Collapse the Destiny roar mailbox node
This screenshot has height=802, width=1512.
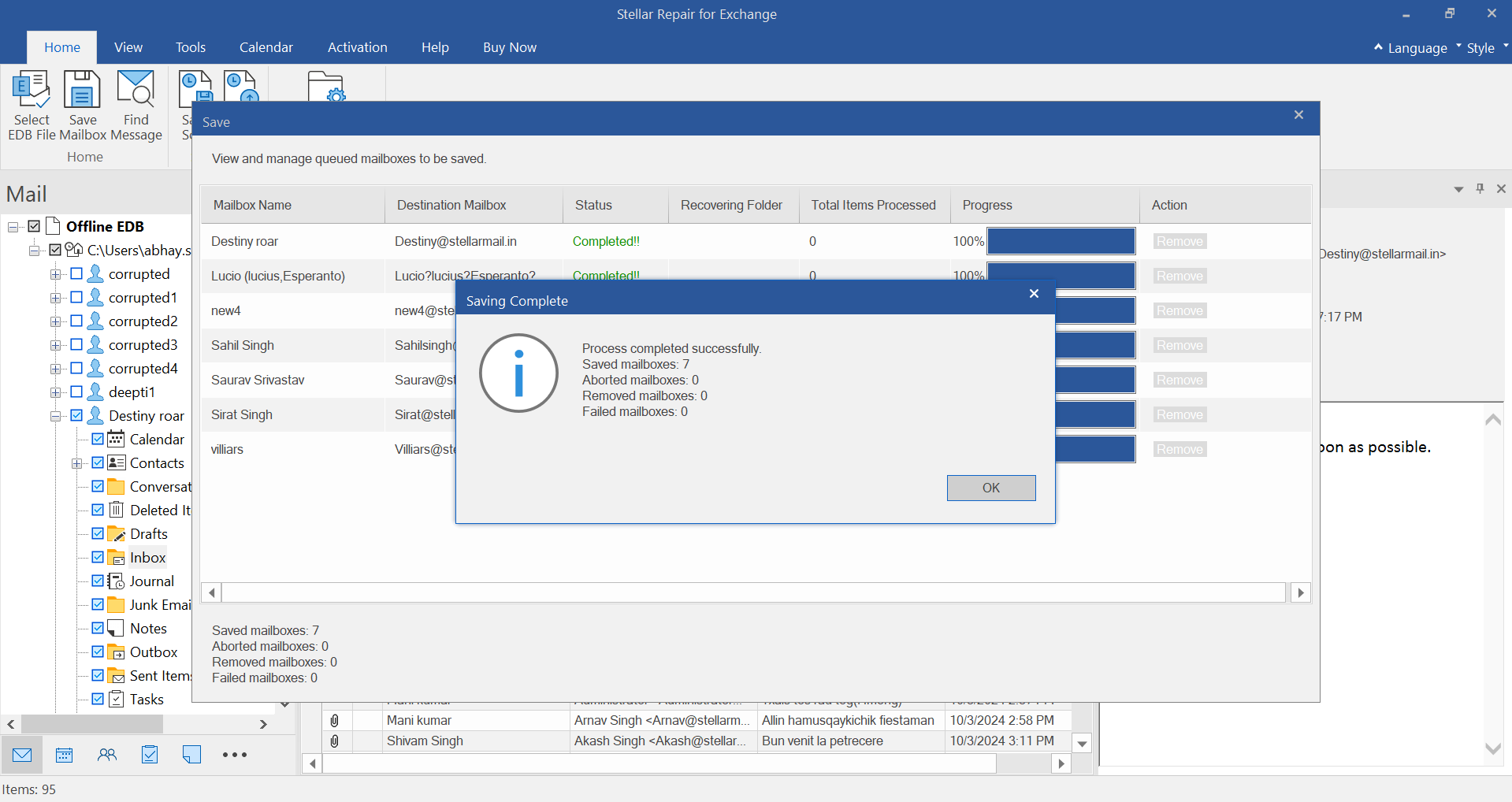pos(55,416)
